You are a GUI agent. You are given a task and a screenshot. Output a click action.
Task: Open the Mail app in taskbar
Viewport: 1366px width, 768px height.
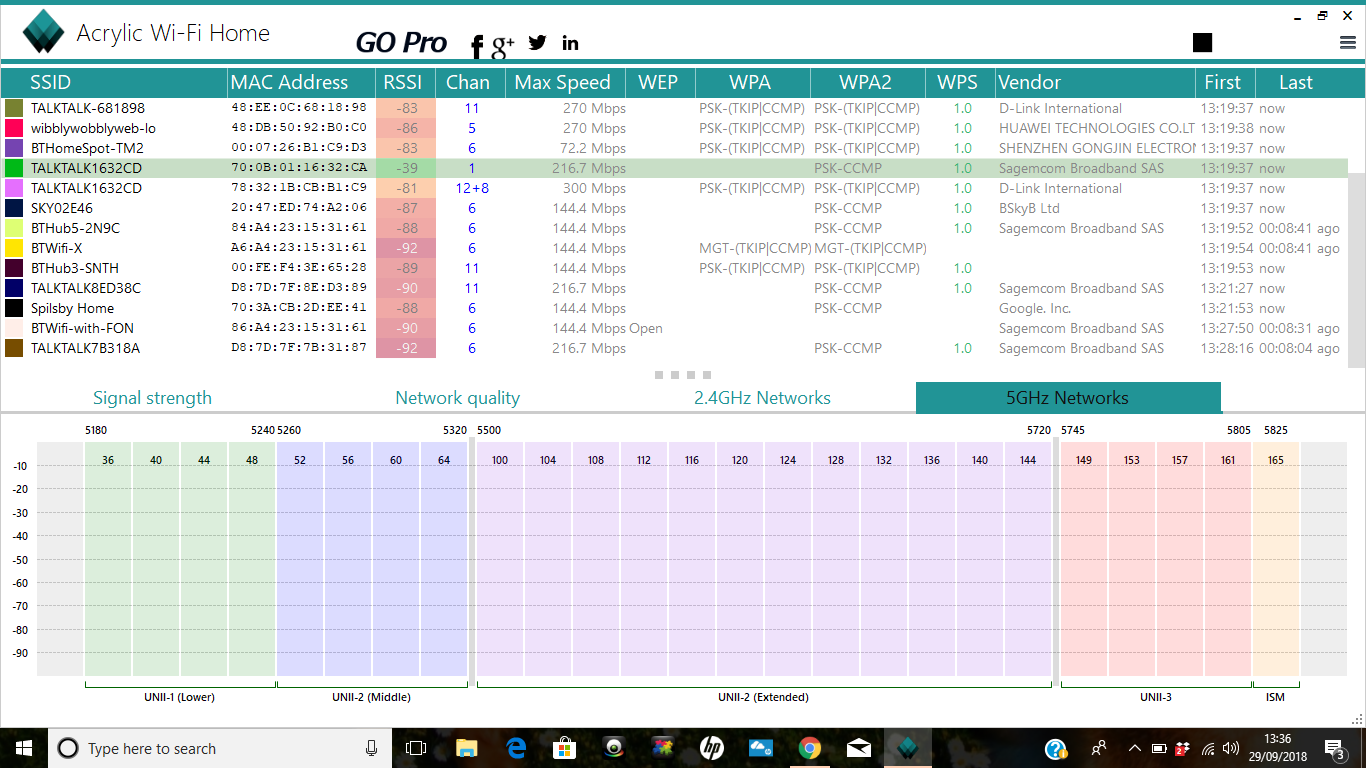click(x=858, y=748)
